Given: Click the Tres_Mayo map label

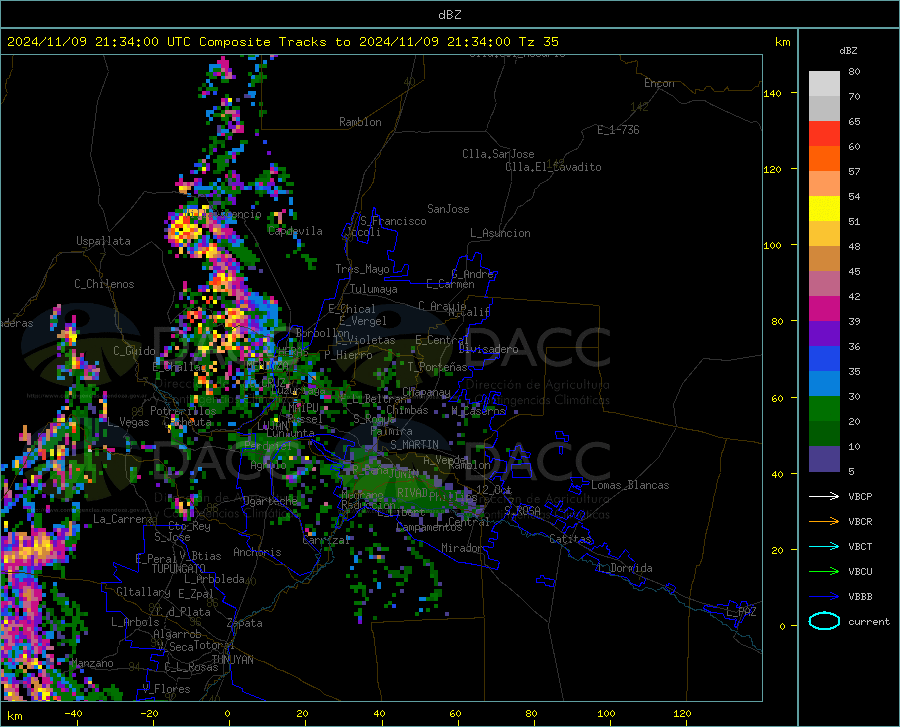Looking at the screenshot, I should point(362,269).
